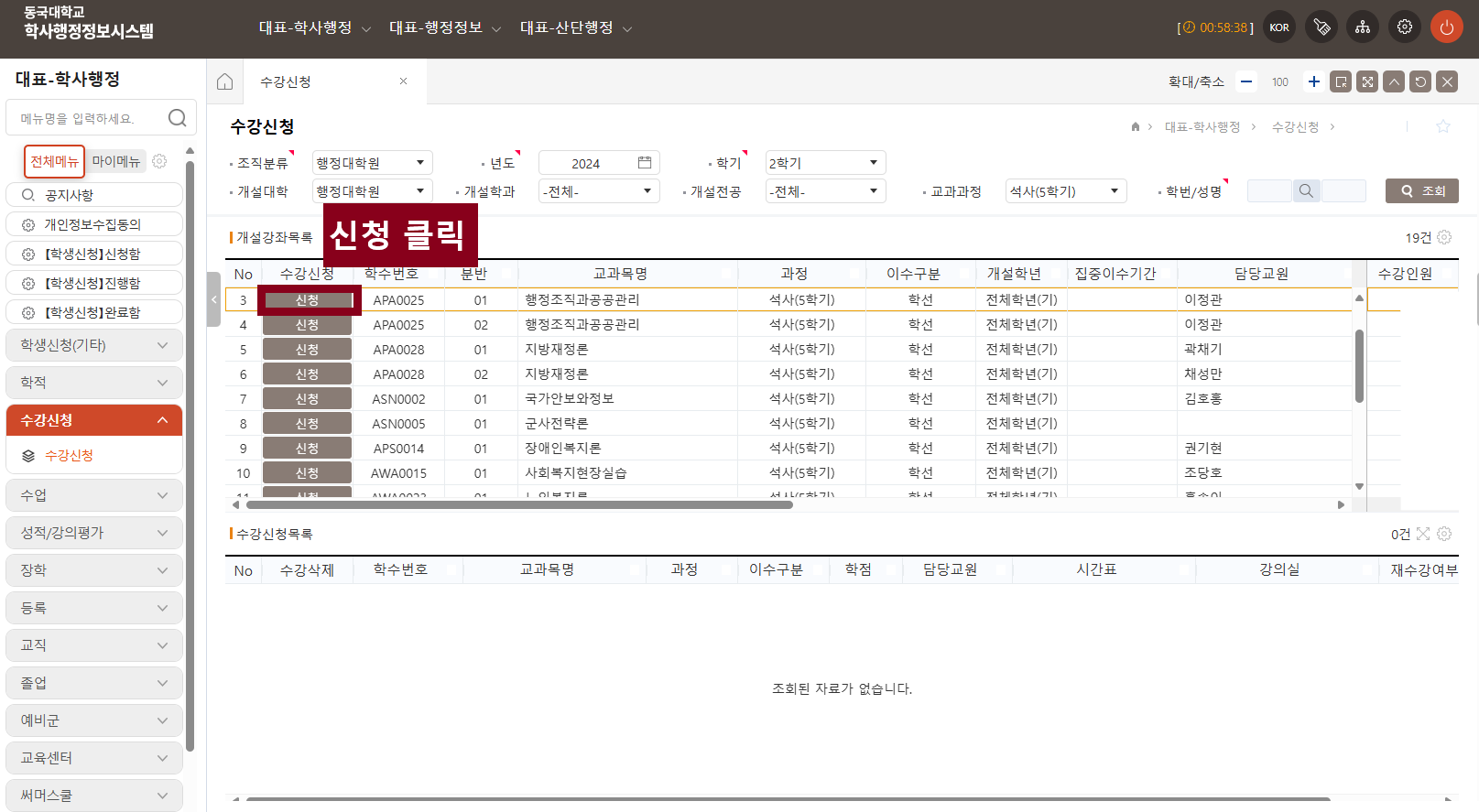This screenshot has height=812, width=1479.
Task: Collapse the left sidebar handle
Action: click(214, 299)
